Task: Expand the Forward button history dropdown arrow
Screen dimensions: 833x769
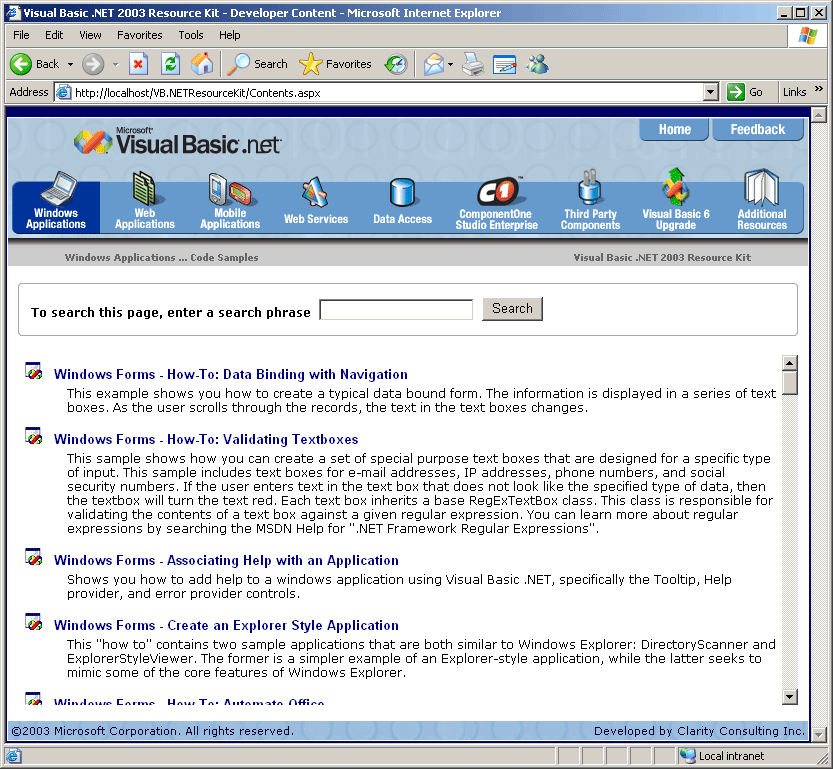Action: pos(115,64)
